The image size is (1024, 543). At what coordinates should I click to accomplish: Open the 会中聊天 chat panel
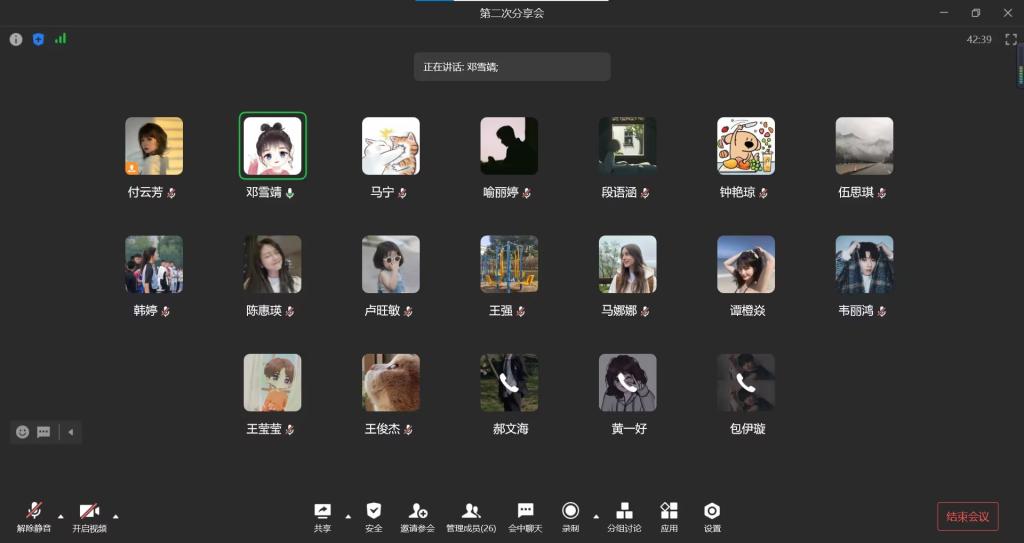point(525,511)
